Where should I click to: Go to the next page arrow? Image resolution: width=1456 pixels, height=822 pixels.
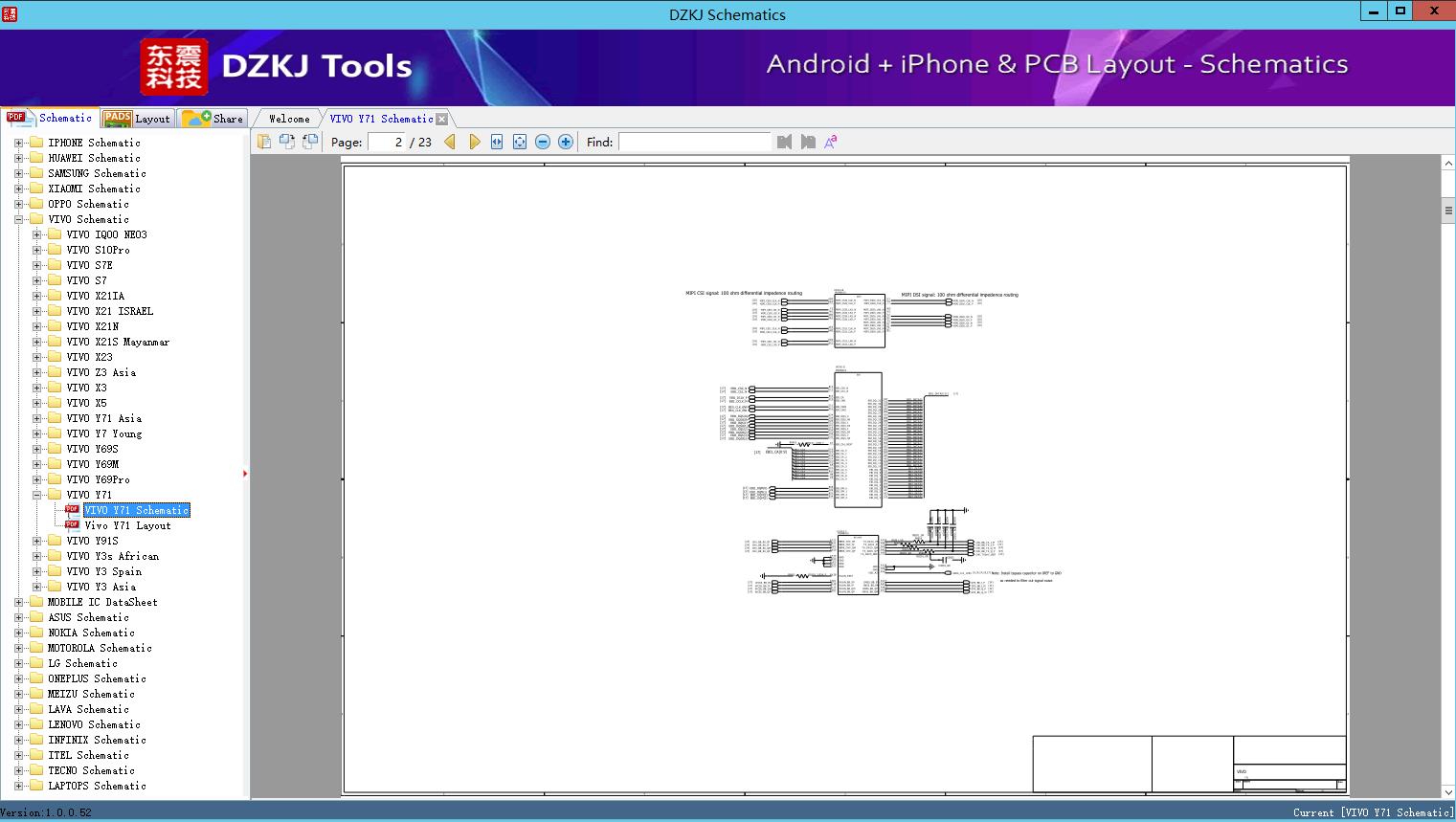pyautogui.click(x=474, y=142)
